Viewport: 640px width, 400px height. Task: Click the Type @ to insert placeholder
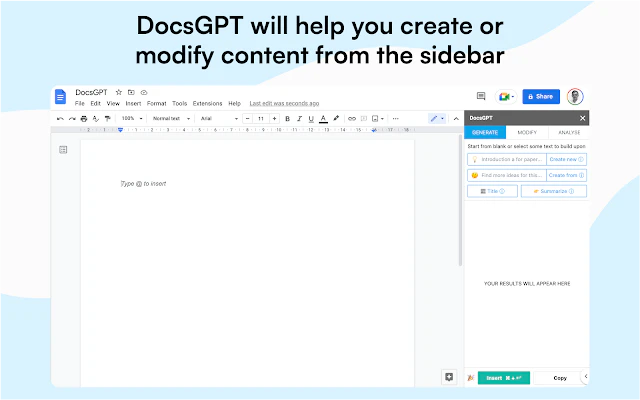(144, 184)
